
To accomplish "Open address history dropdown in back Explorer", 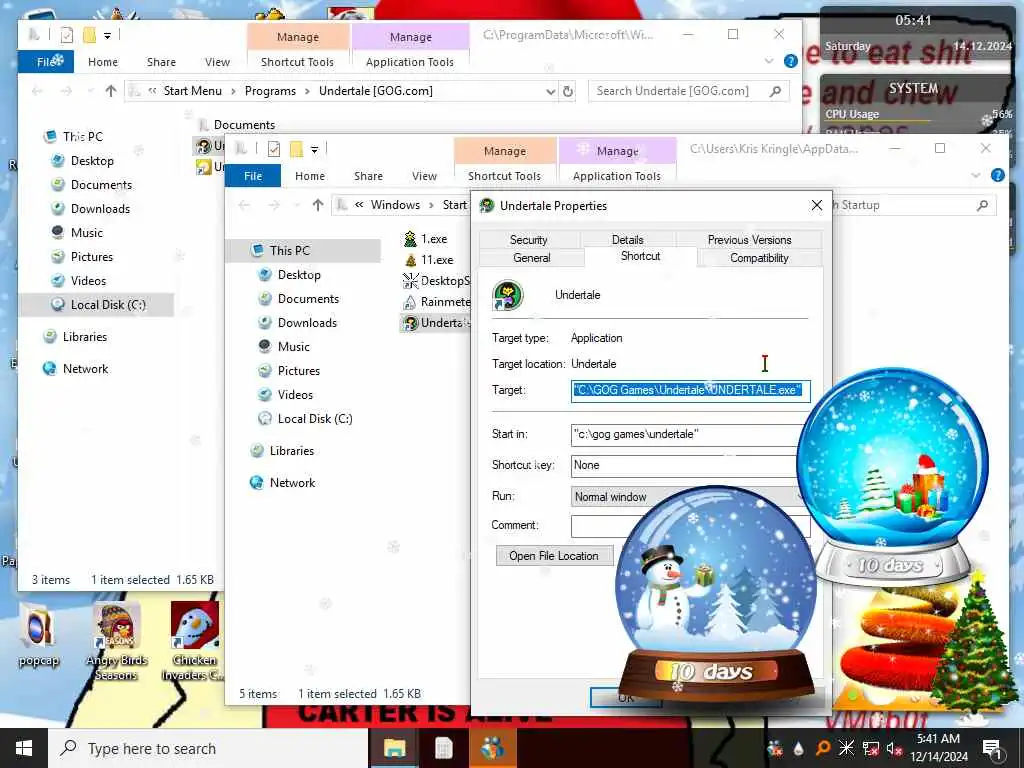I will tap(551, 91).
